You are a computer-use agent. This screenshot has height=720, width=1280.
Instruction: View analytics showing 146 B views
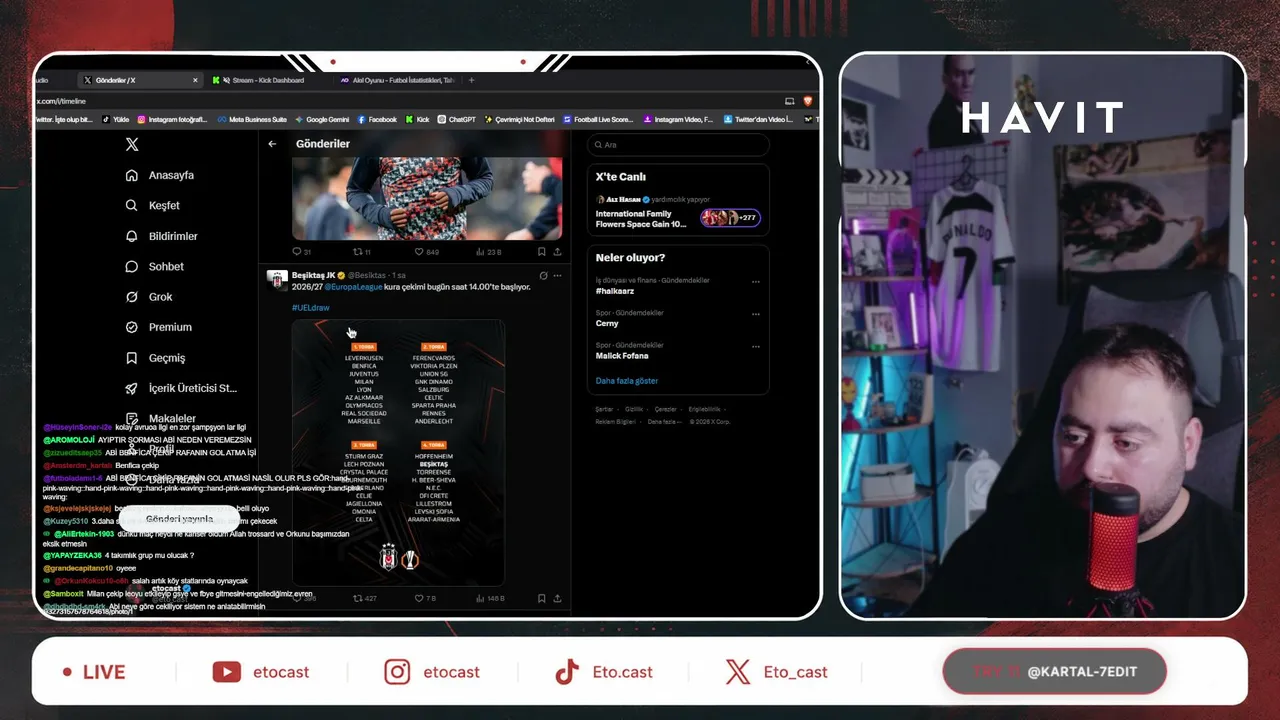click(x=490, y=598)
